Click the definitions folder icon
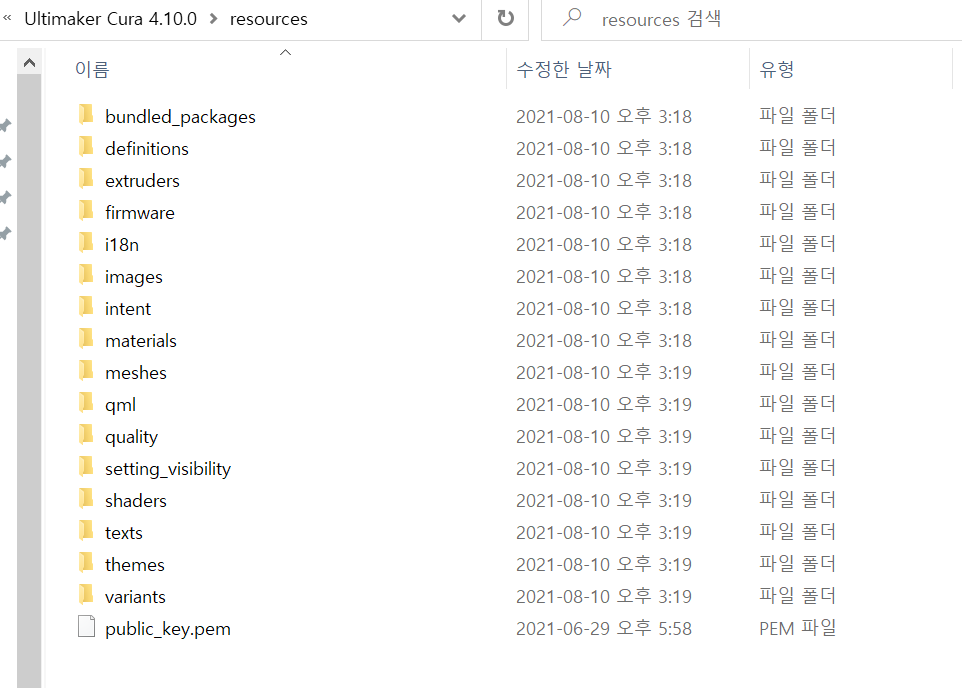 [87, 147]
